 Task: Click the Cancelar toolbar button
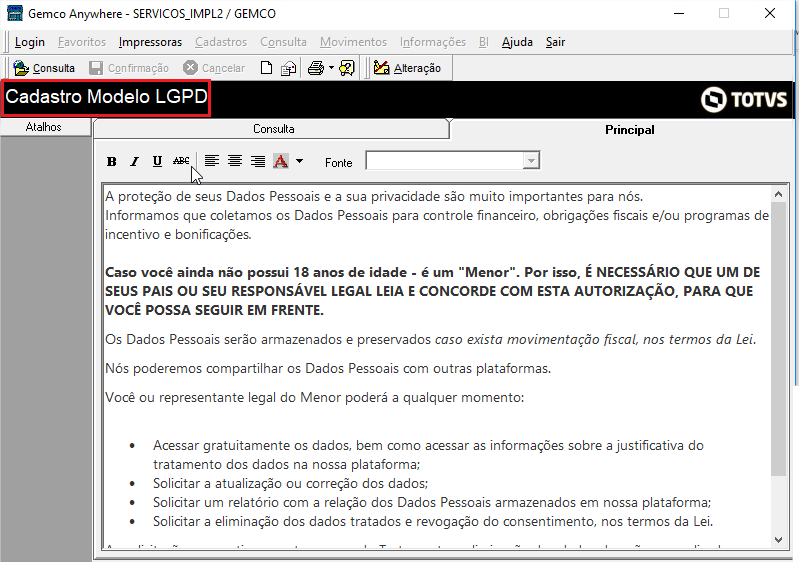pyautogui.click(x=214, y=68)
